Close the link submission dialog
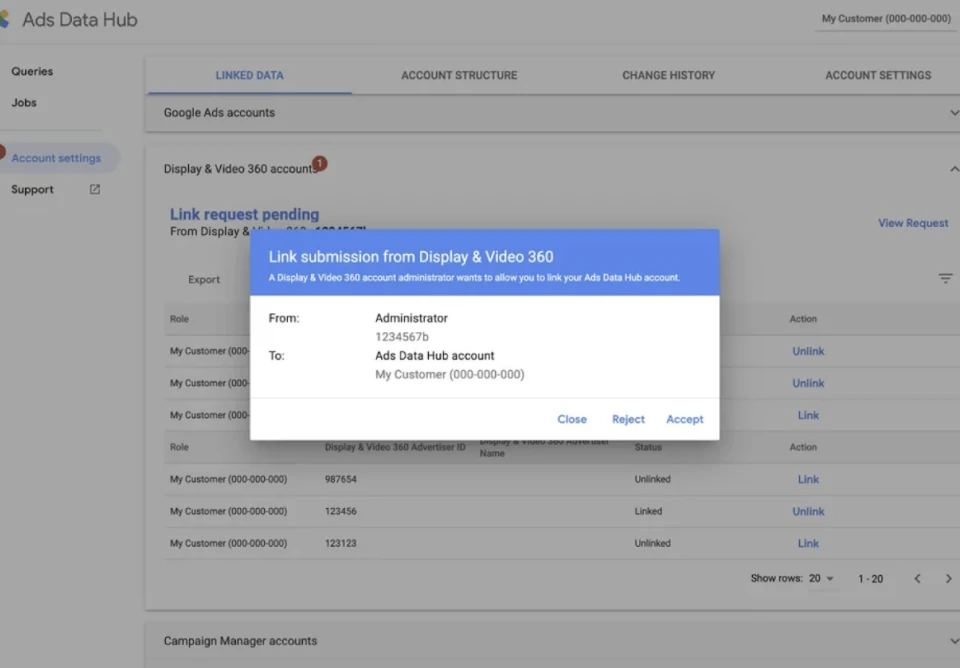Viewport: 960px width, 668px height. (572, 419)
